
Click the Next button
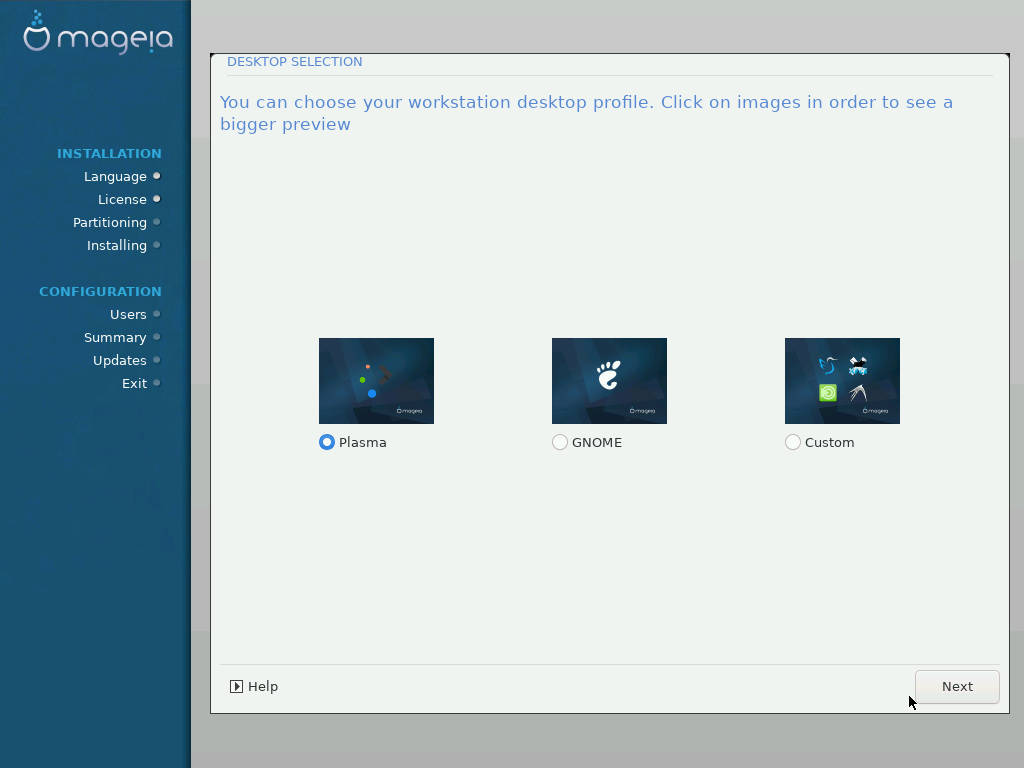(x=957, y=686)
